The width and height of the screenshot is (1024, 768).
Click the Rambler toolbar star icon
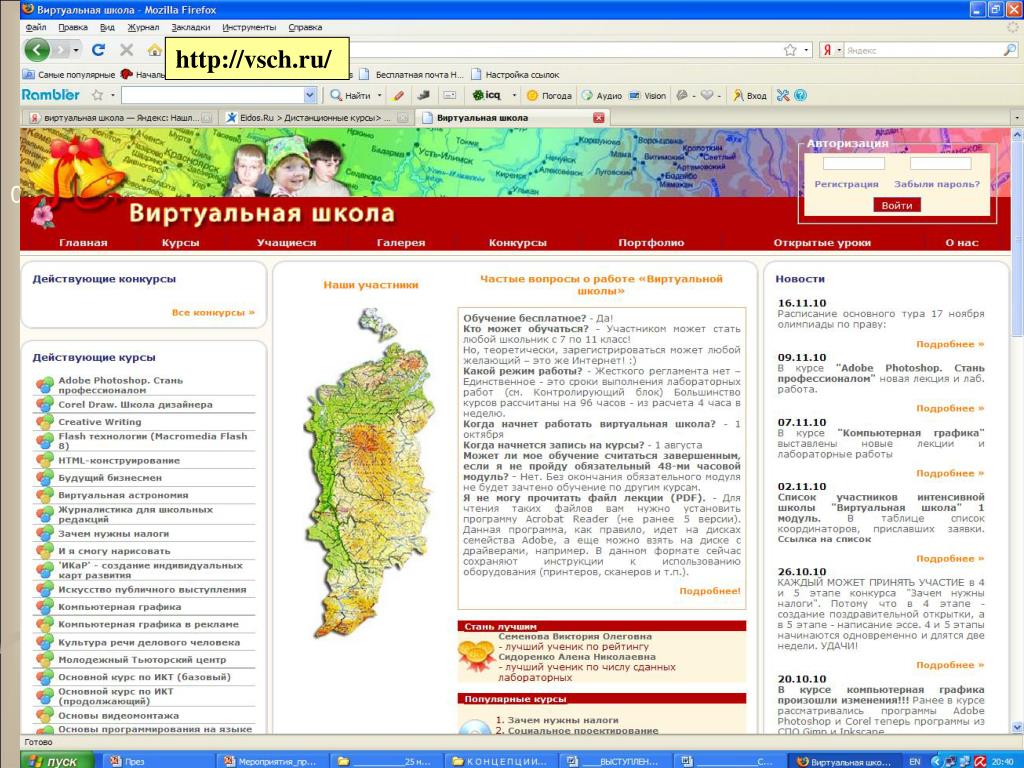click(97, 95)
